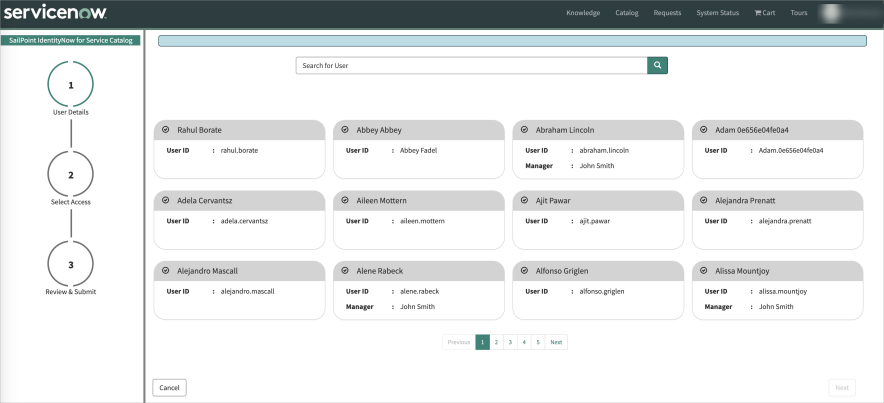Go to pagination page 4
Image resolution: width=884 pixels, height=403 pixels.
tap(524, 342)
